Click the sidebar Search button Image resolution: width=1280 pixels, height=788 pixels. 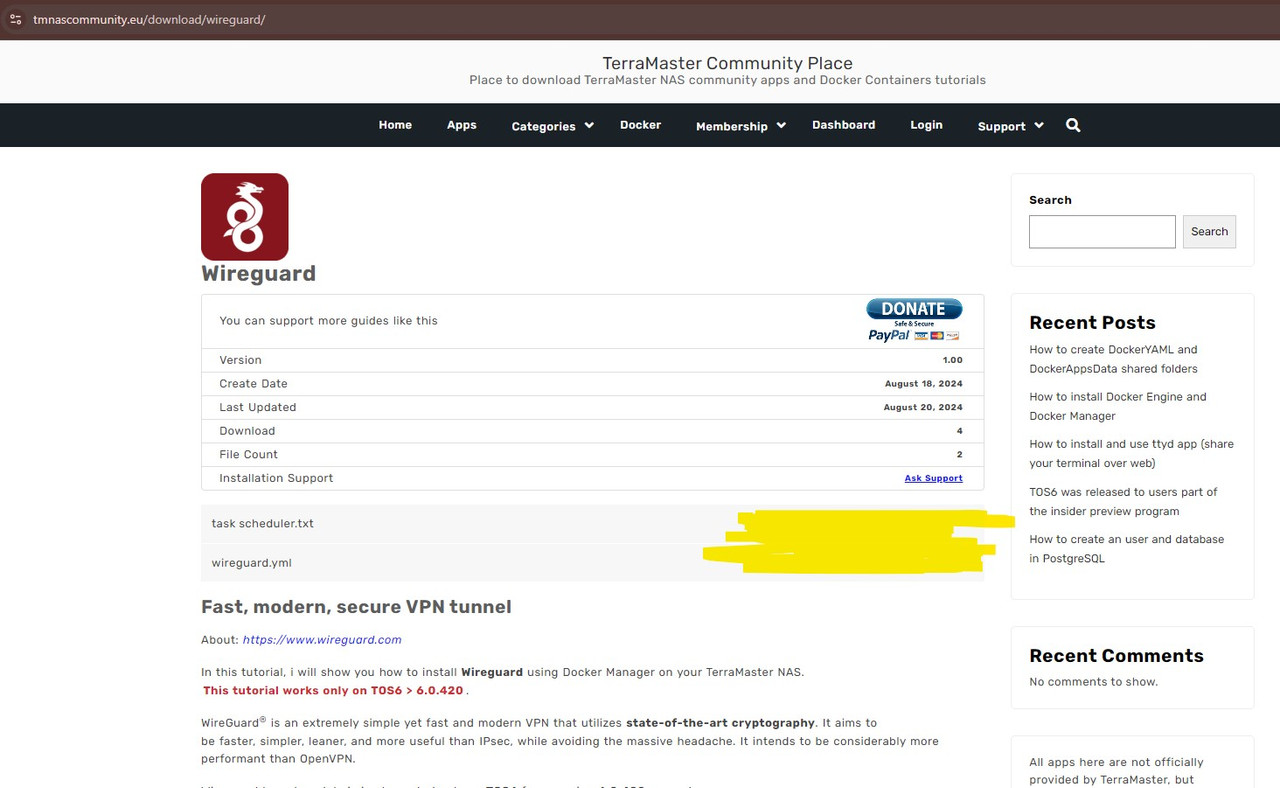[1209, 231]
